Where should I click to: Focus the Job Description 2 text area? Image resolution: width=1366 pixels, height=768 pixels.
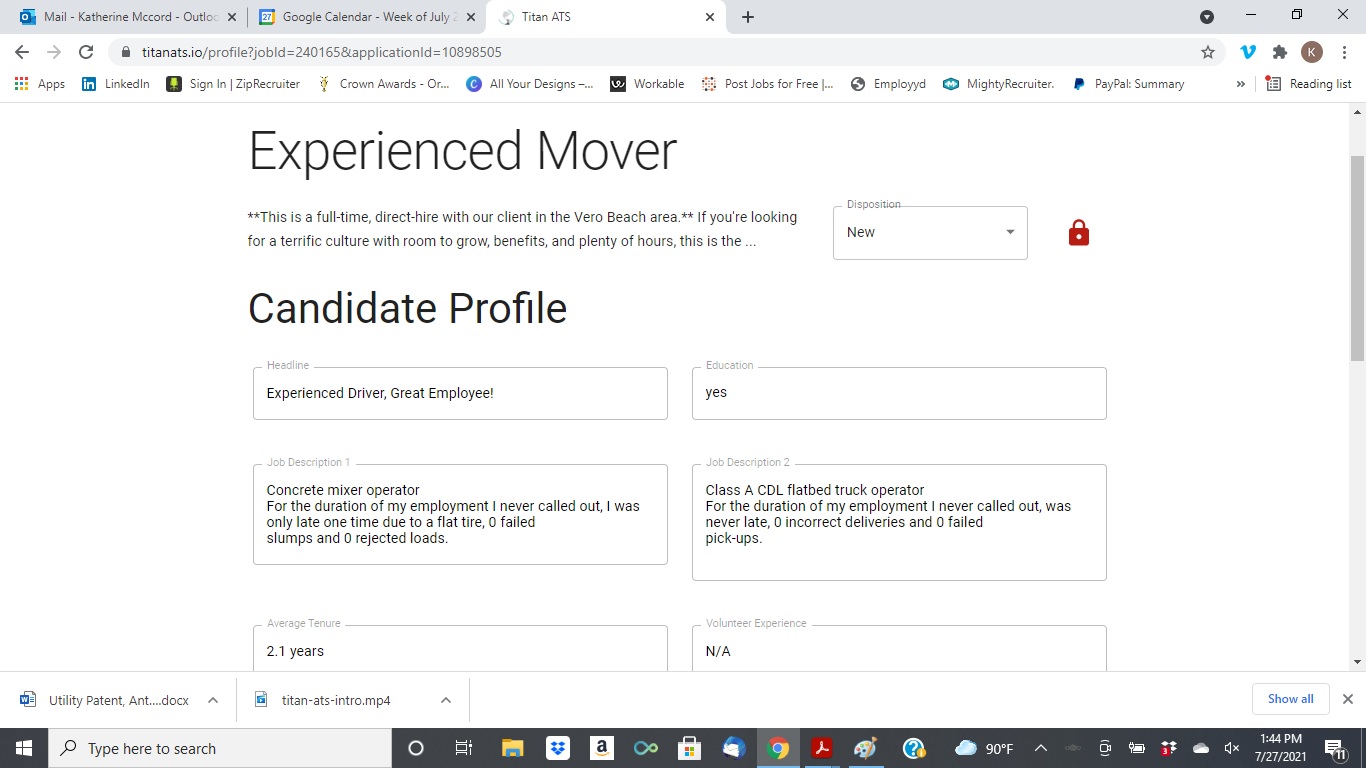[x=899, y=522]
